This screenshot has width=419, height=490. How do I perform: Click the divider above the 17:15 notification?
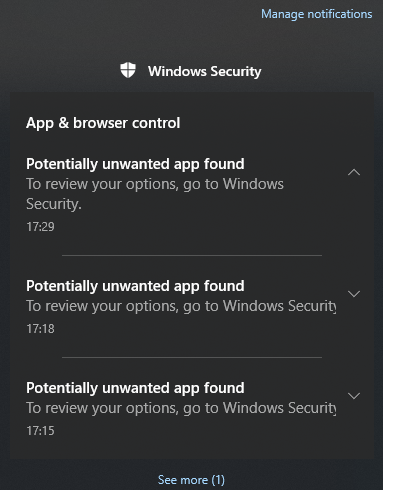[192, 358]
